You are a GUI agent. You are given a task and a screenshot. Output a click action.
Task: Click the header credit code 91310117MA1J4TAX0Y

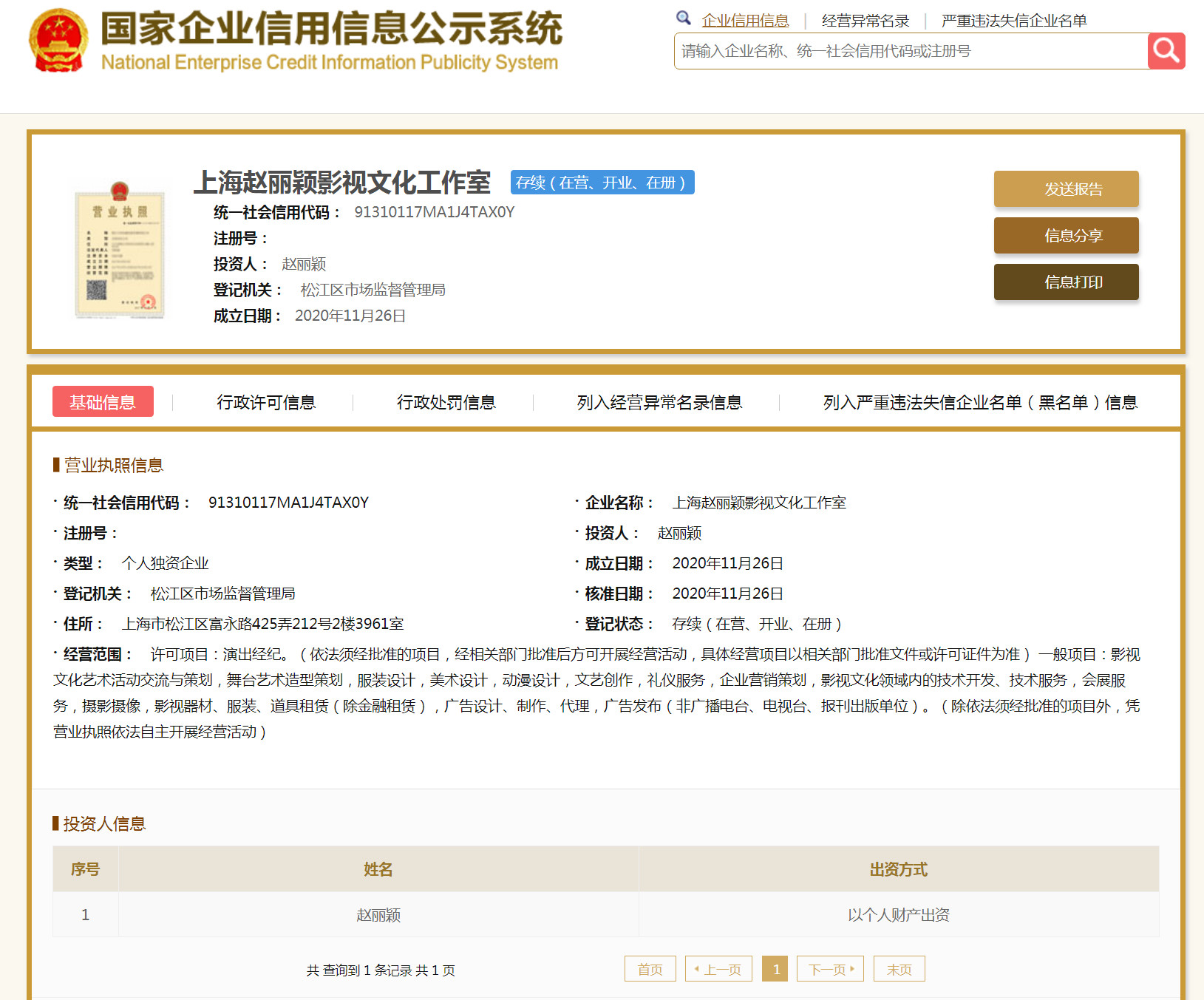pyautogui.click(x=435, y=212)
